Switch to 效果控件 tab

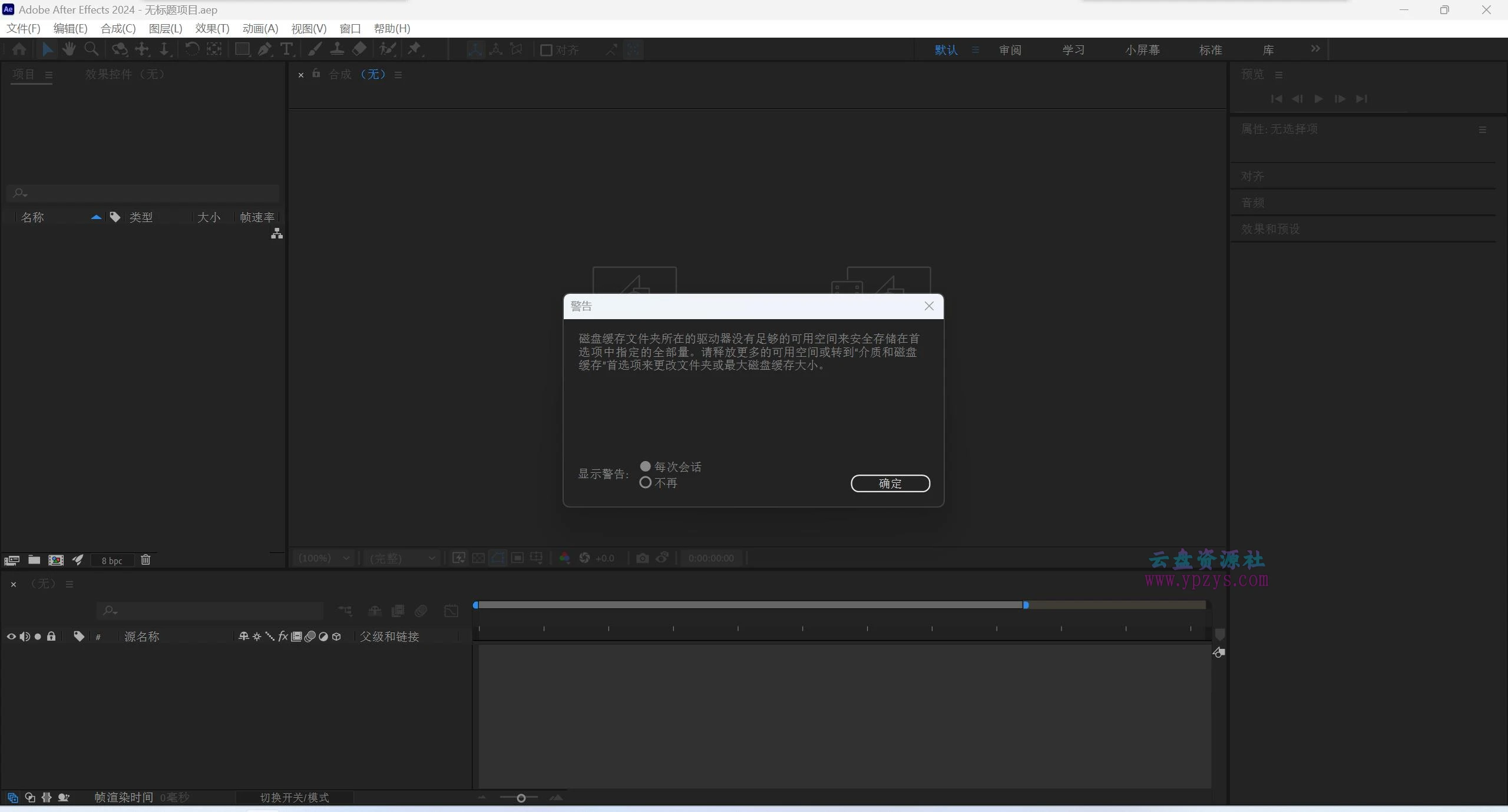coord(125,74)
